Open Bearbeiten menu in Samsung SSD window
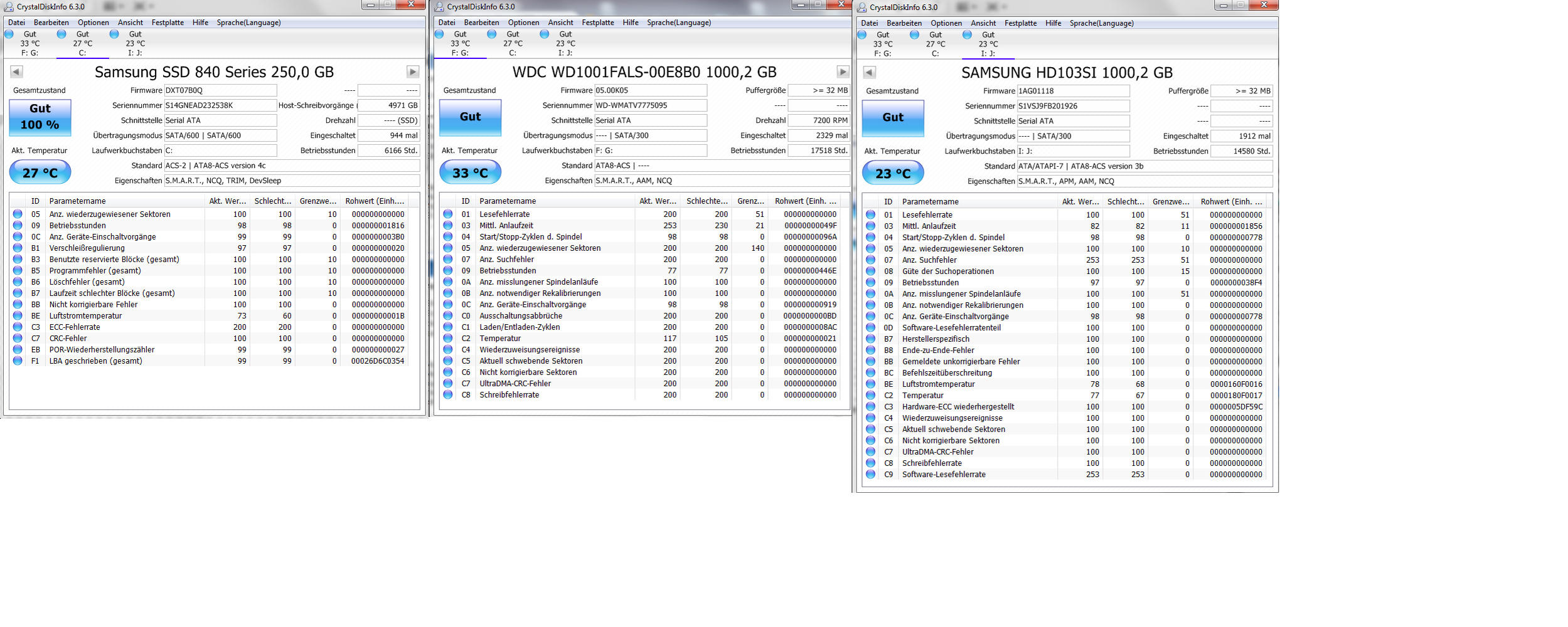1568x627 pixels. tap(51, 23)
